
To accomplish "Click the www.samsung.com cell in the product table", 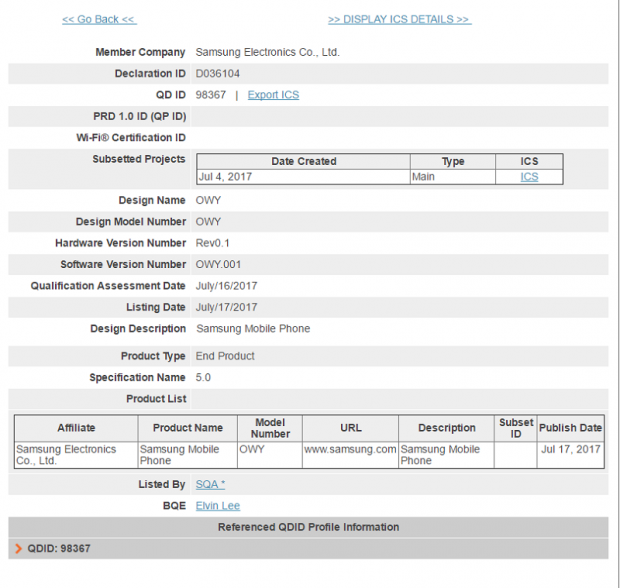I will point(350,450).
